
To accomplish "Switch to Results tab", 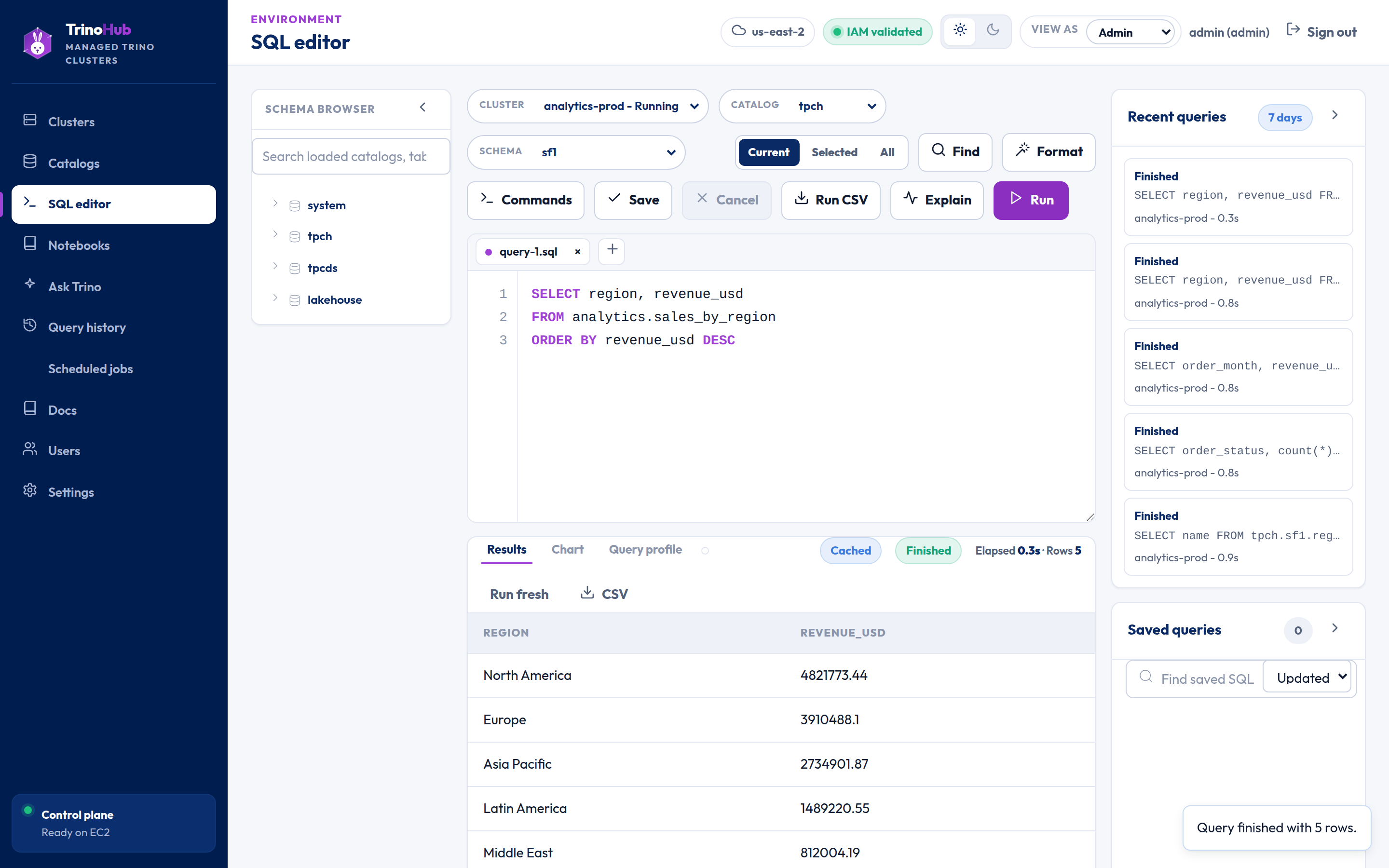I will [x=506, y=550].
